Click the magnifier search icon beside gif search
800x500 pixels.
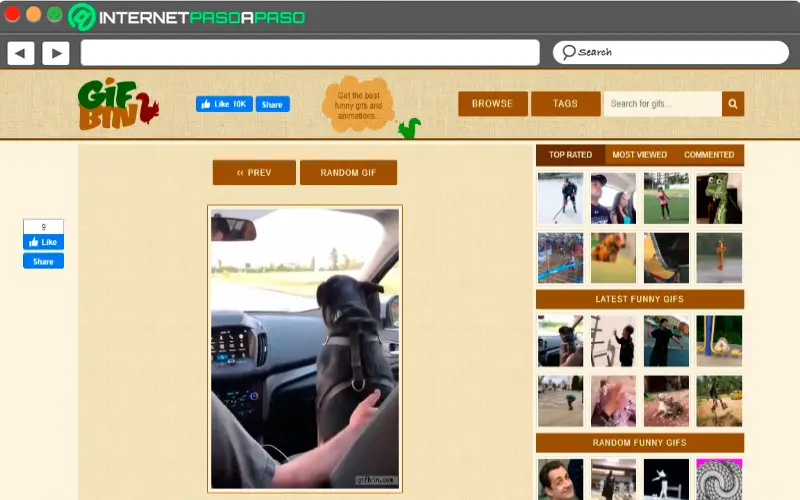[x=733, y=104]
